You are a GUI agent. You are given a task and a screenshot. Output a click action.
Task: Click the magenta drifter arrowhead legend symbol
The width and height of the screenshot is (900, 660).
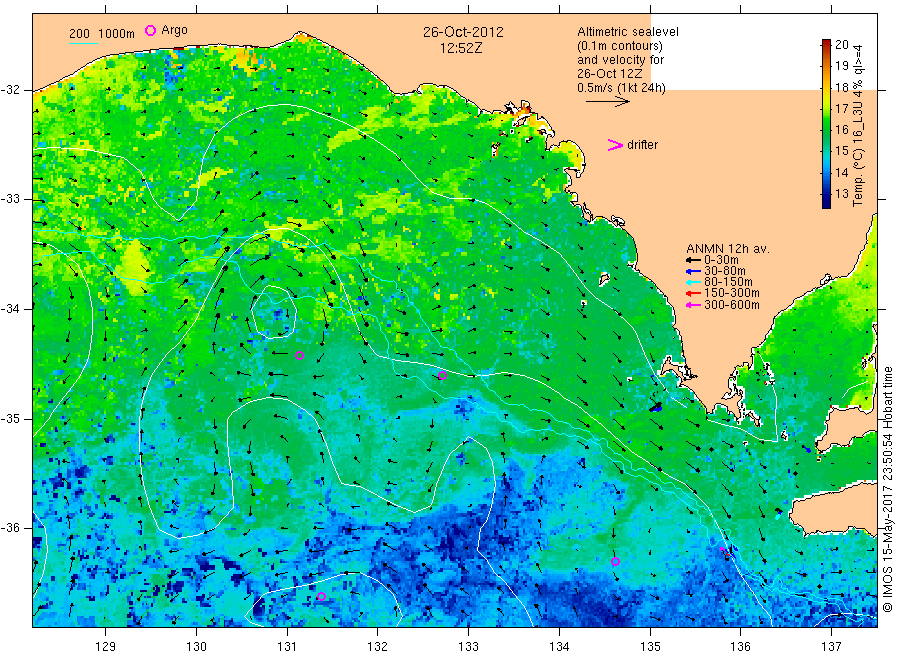click(x=615, y=145)
